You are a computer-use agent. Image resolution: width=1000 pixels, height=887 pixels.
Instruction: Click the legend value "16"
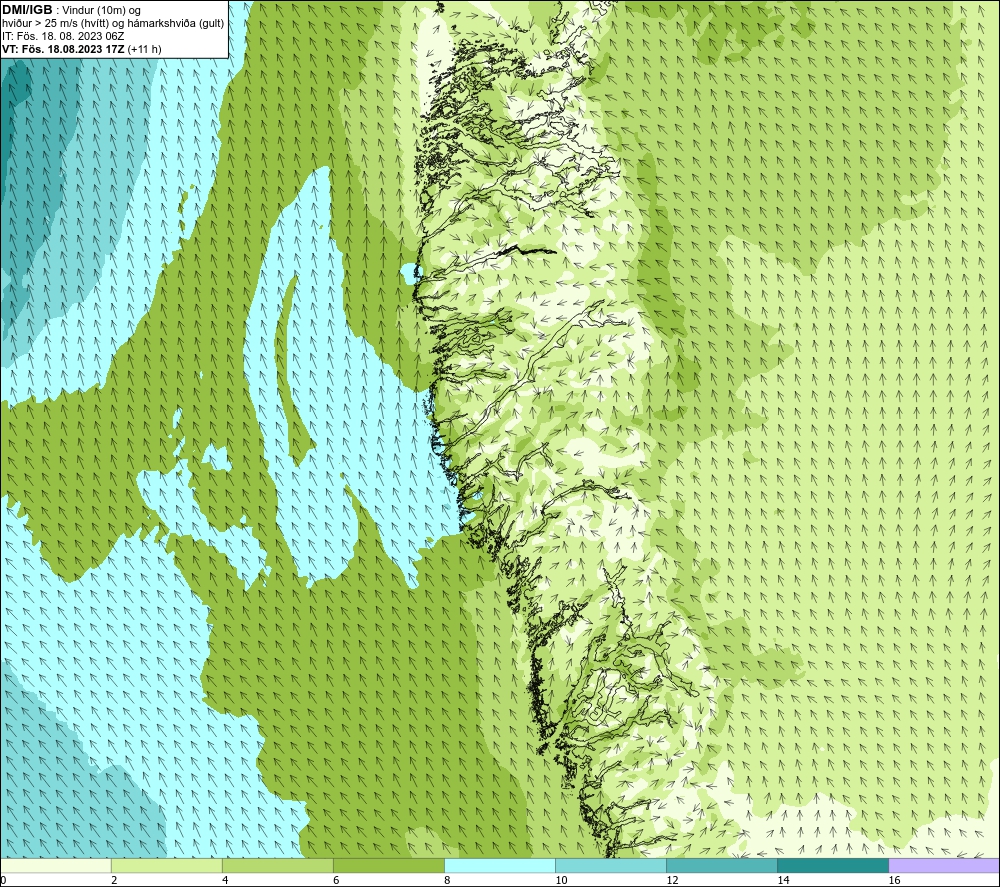coord(894,880)
